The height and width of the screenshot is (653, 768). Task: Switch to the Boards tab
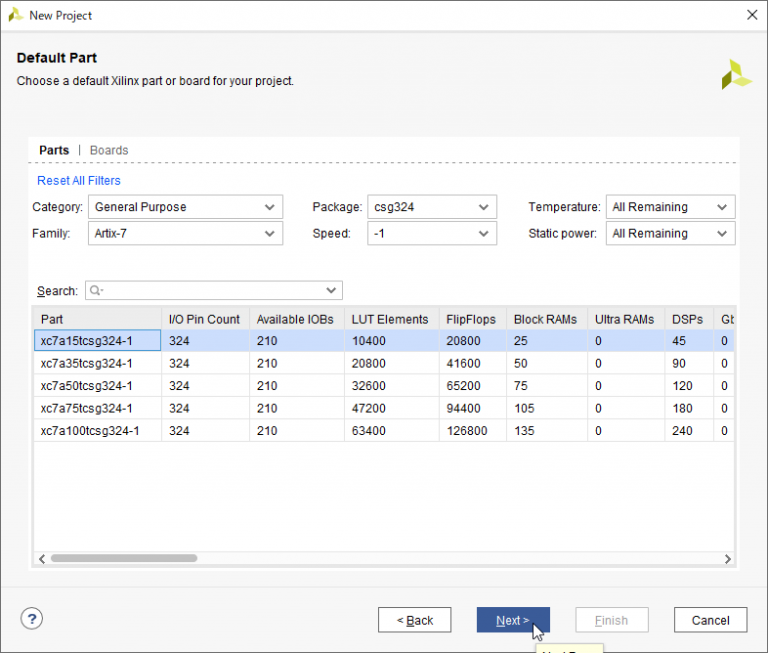[109, 150]
